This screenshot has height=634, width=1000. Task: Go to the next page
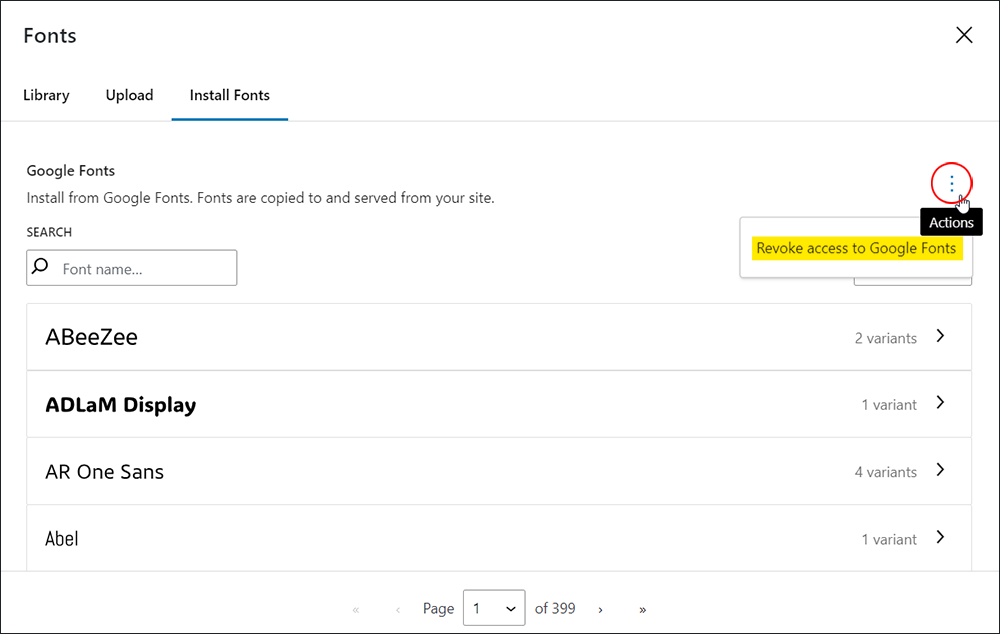[x=600, y=610]
